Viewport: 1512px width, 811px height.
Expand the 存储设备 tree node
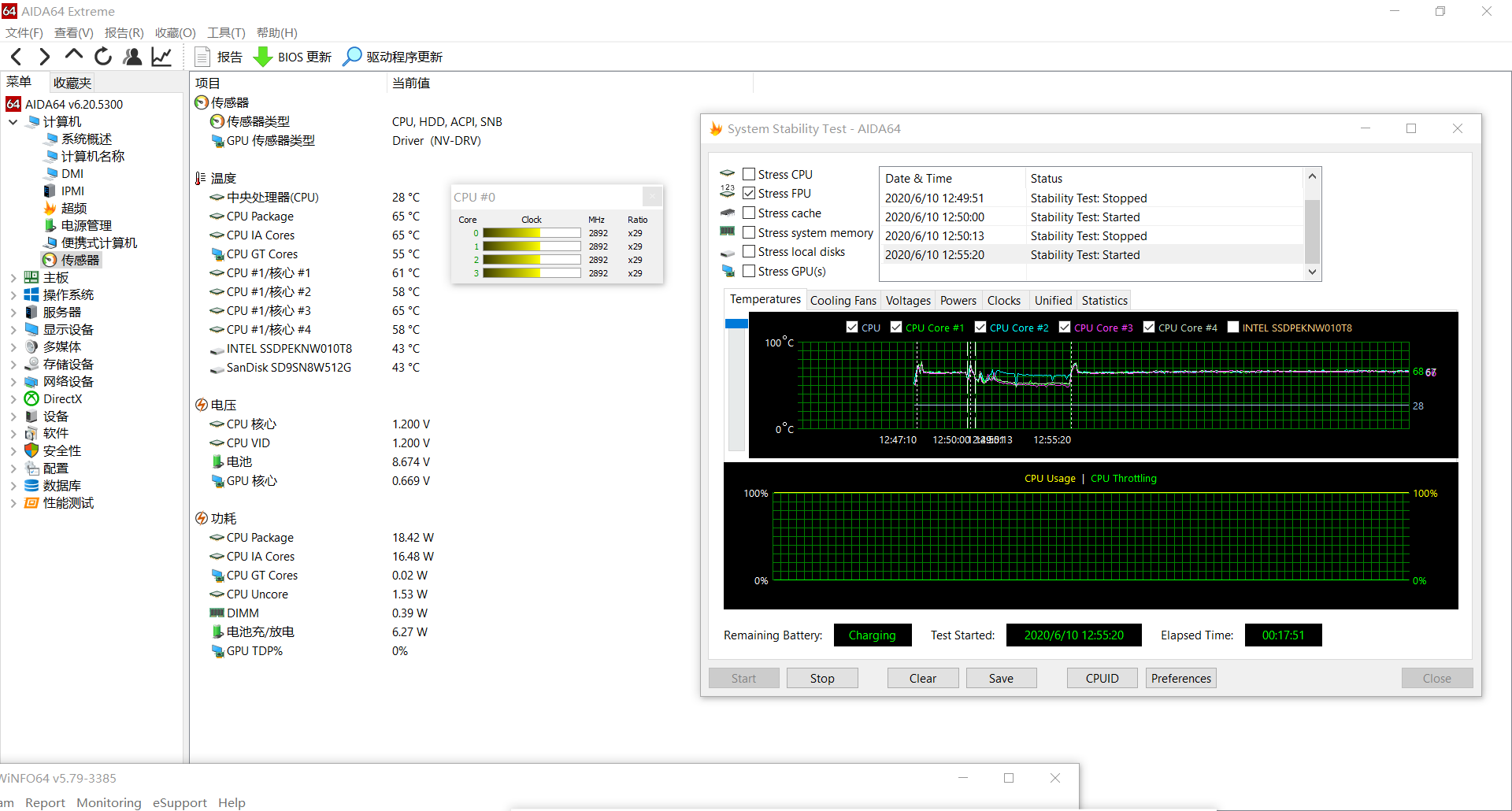tap(13, 365)
